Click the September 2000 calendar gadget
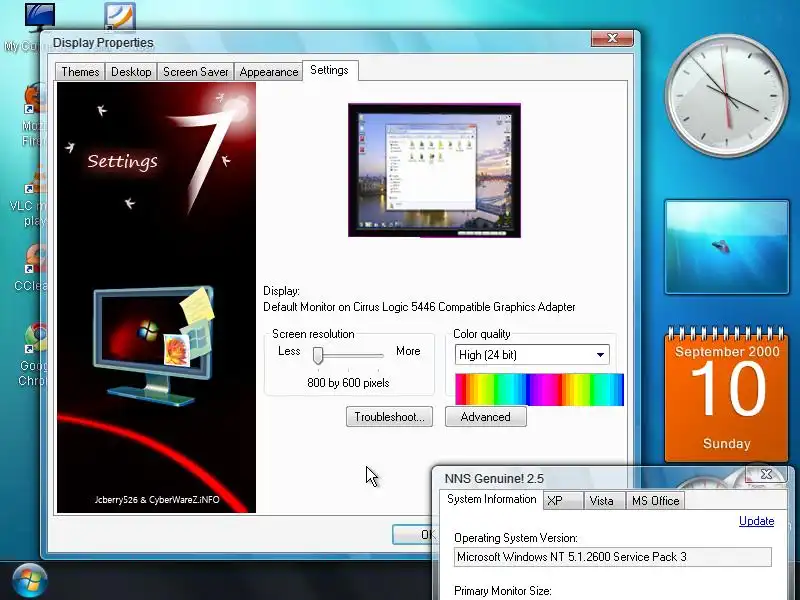 (727, 394)
